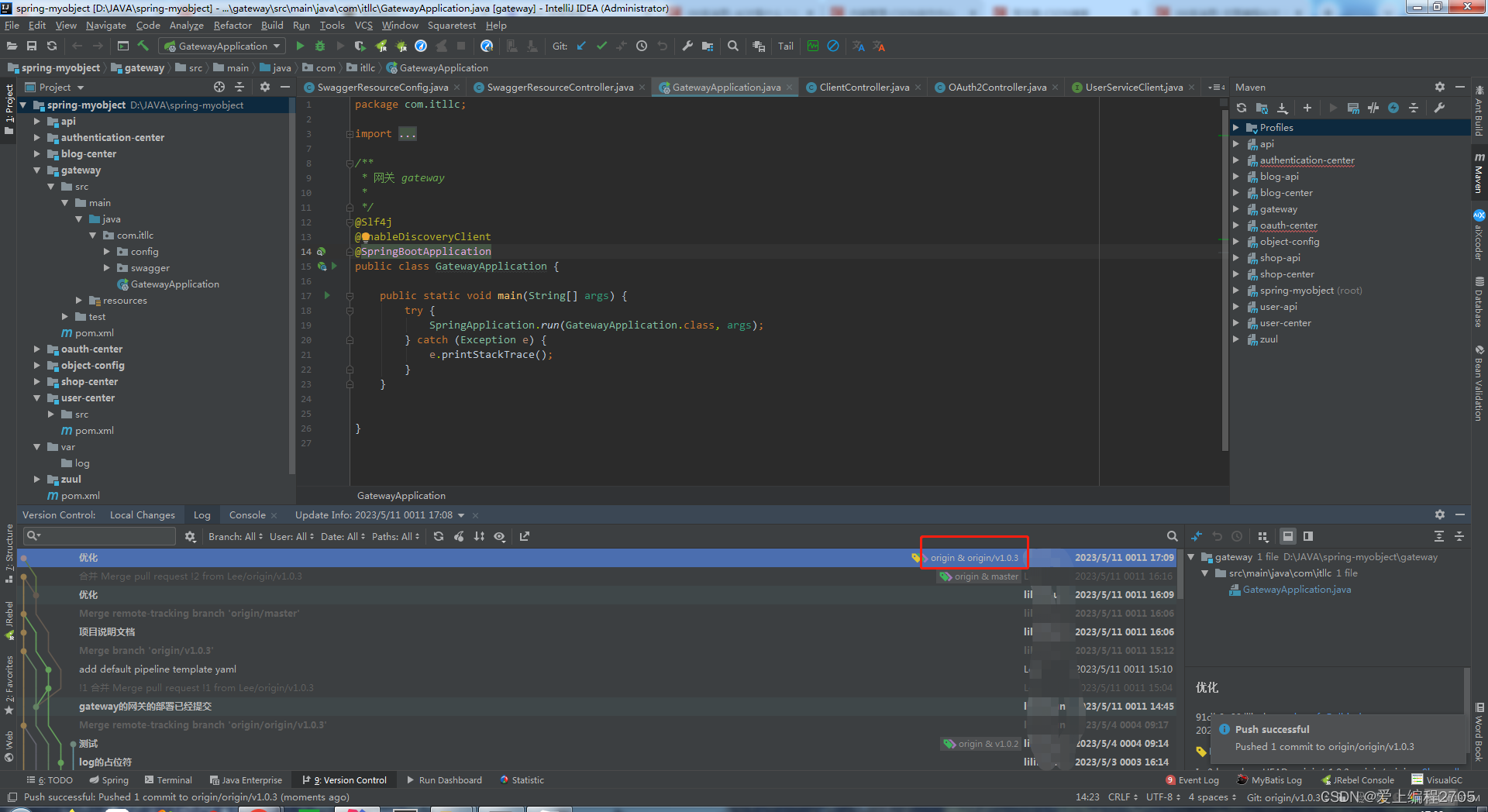Toggle preview diff in commit details toolbar
Viewport: 1488px width, 812px height.
click(x=1308, y=536)
